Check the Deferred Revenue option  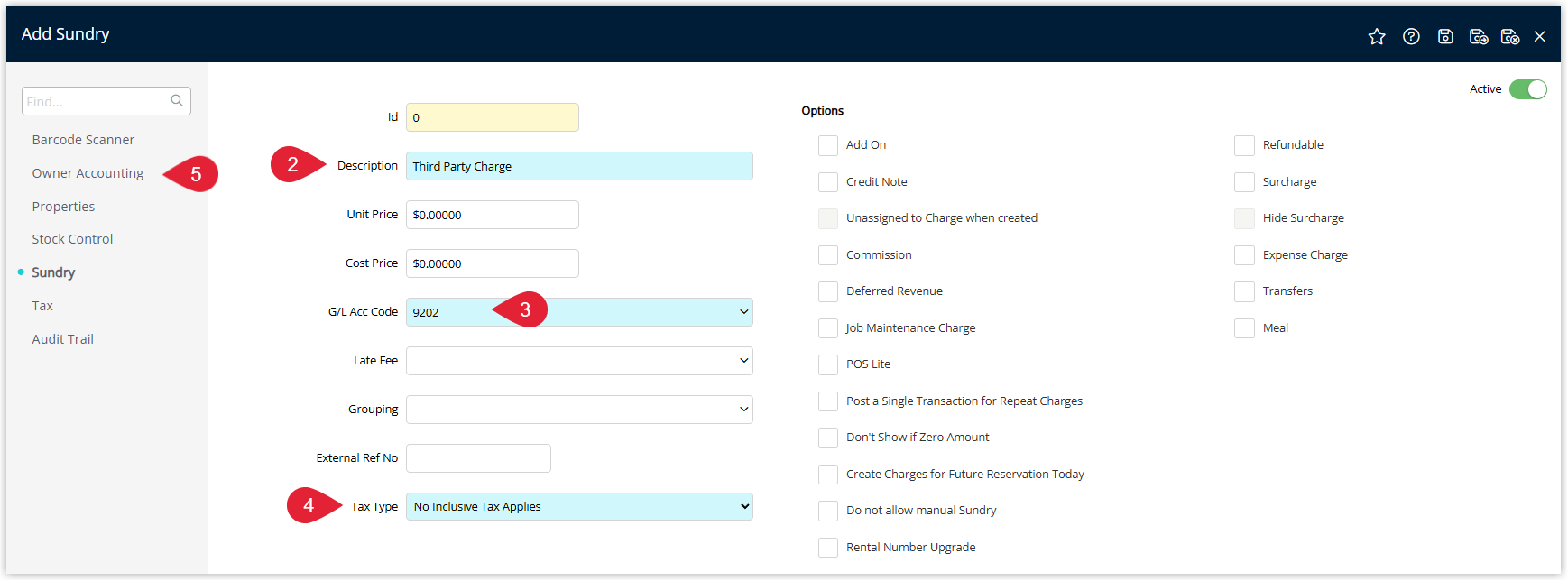pyautogui.click(x=828, y=291)
